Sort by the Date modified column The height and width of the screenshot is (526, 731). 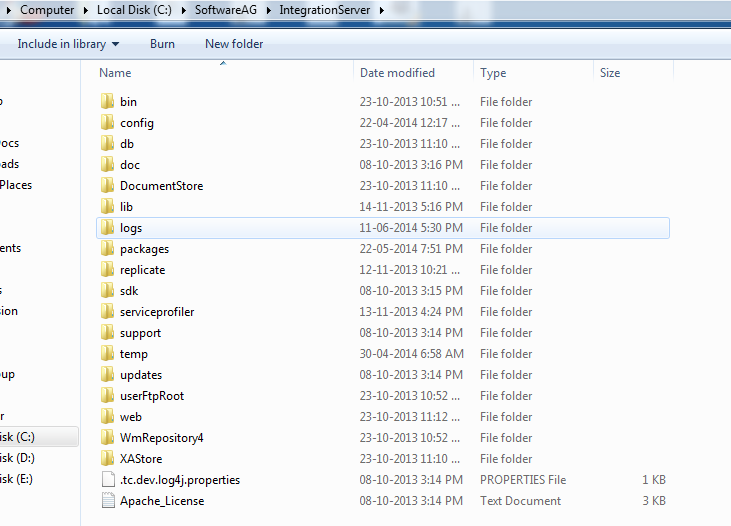click(x=397, y=73)
